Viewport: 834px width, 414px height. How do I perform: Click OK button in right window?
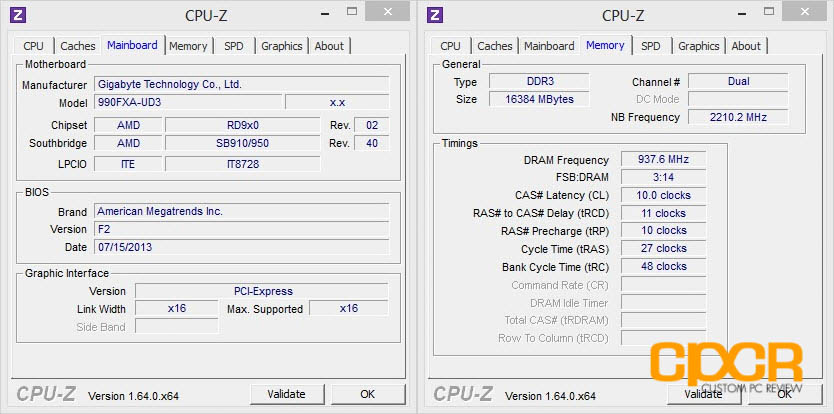pos(785,394)
